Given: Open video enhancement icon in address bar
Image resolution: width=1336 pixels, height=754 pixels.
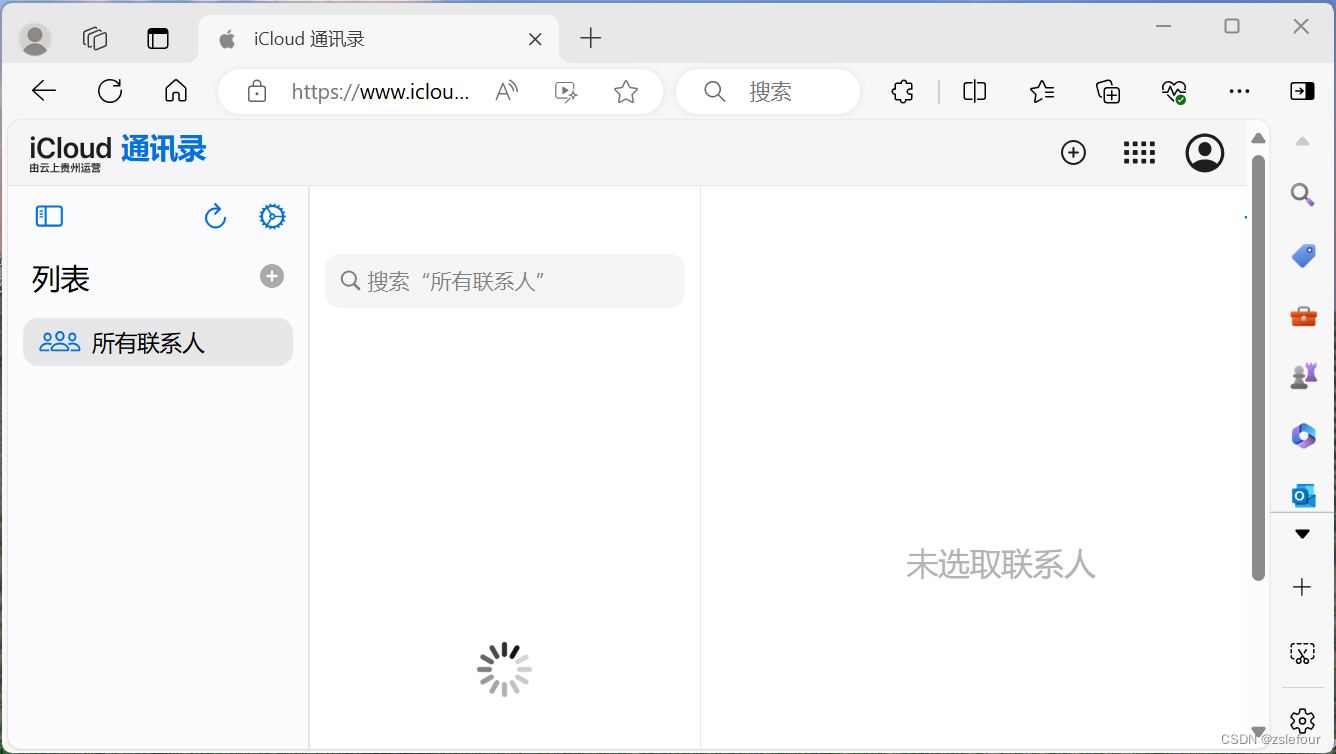Looking at the screenshot, I should (566, 92).
